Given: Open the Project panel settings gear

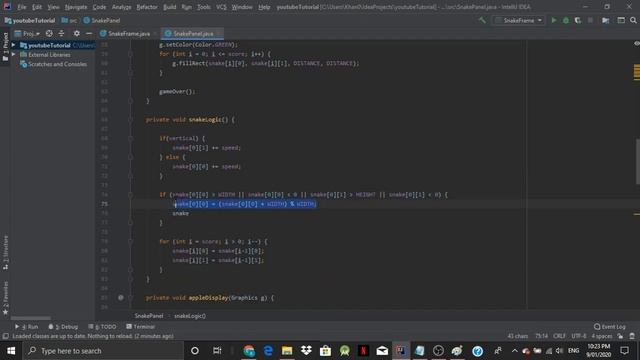Looking at the screenshot, I should [76, 33].
